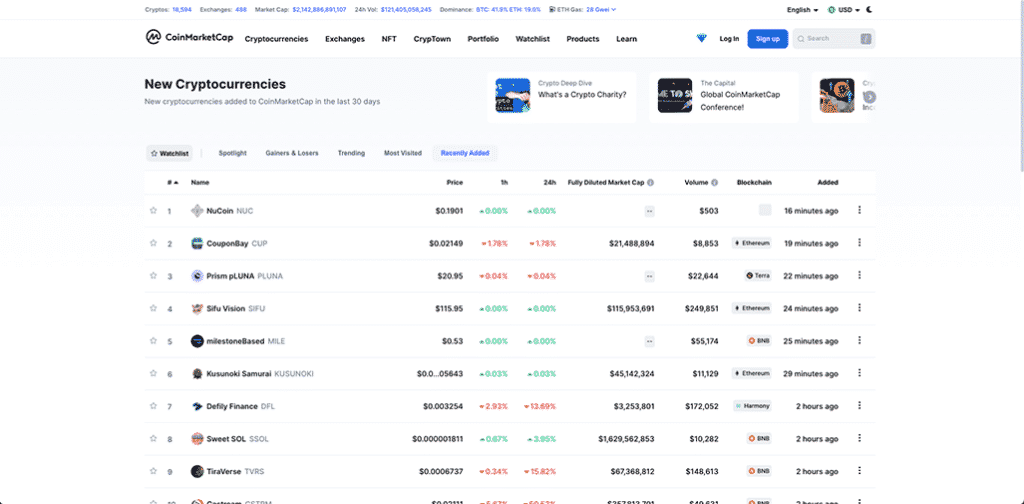This screenshot has width=1024, height=504.
Task: Open the Kusunoki Samurai row options menu
Action: 859,373
